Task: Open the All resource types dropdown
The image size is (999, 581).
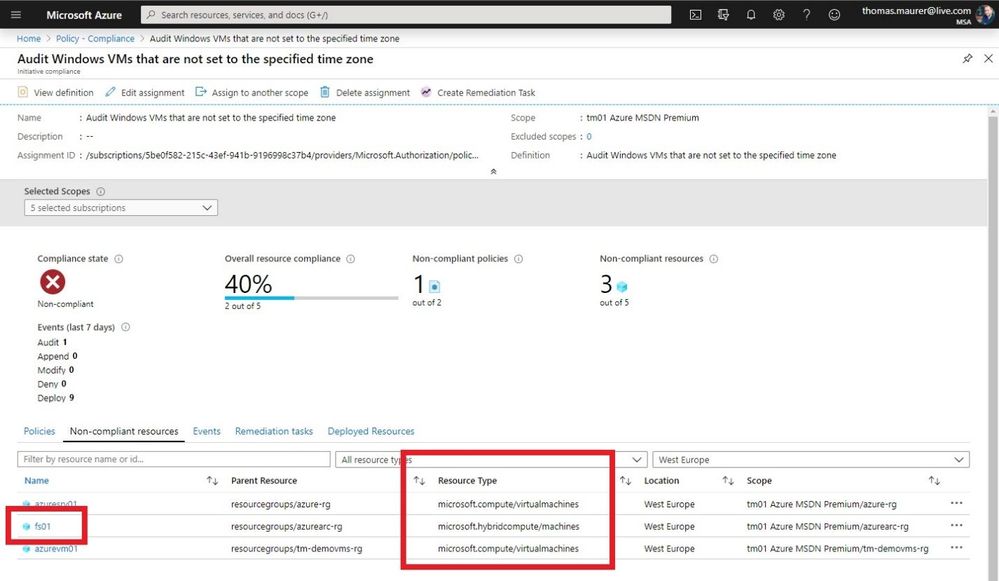Action: pyautogui.click(x=491, y=459)
